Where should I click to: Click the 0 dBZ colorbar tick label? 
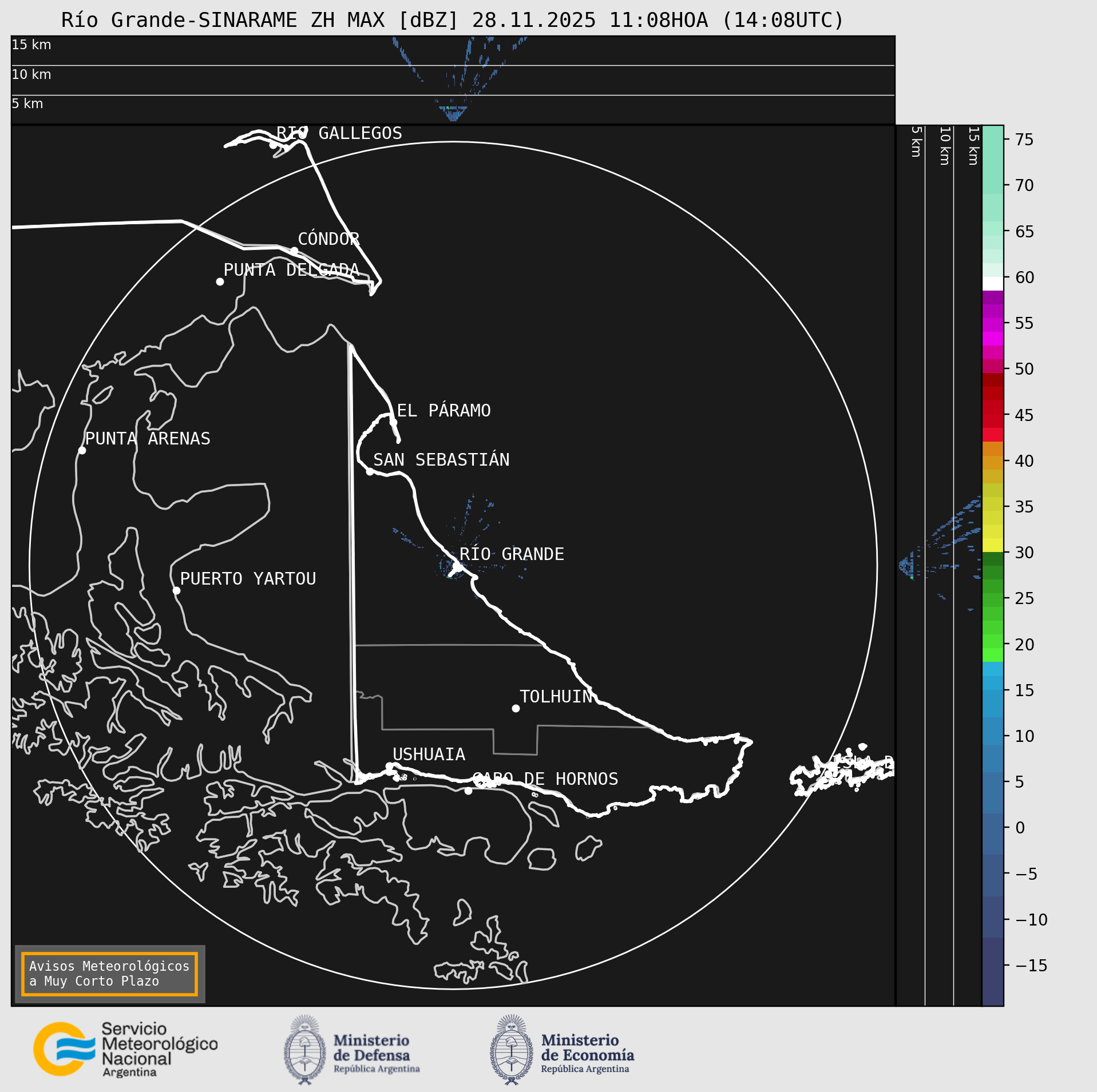(x=1020, y=828)
